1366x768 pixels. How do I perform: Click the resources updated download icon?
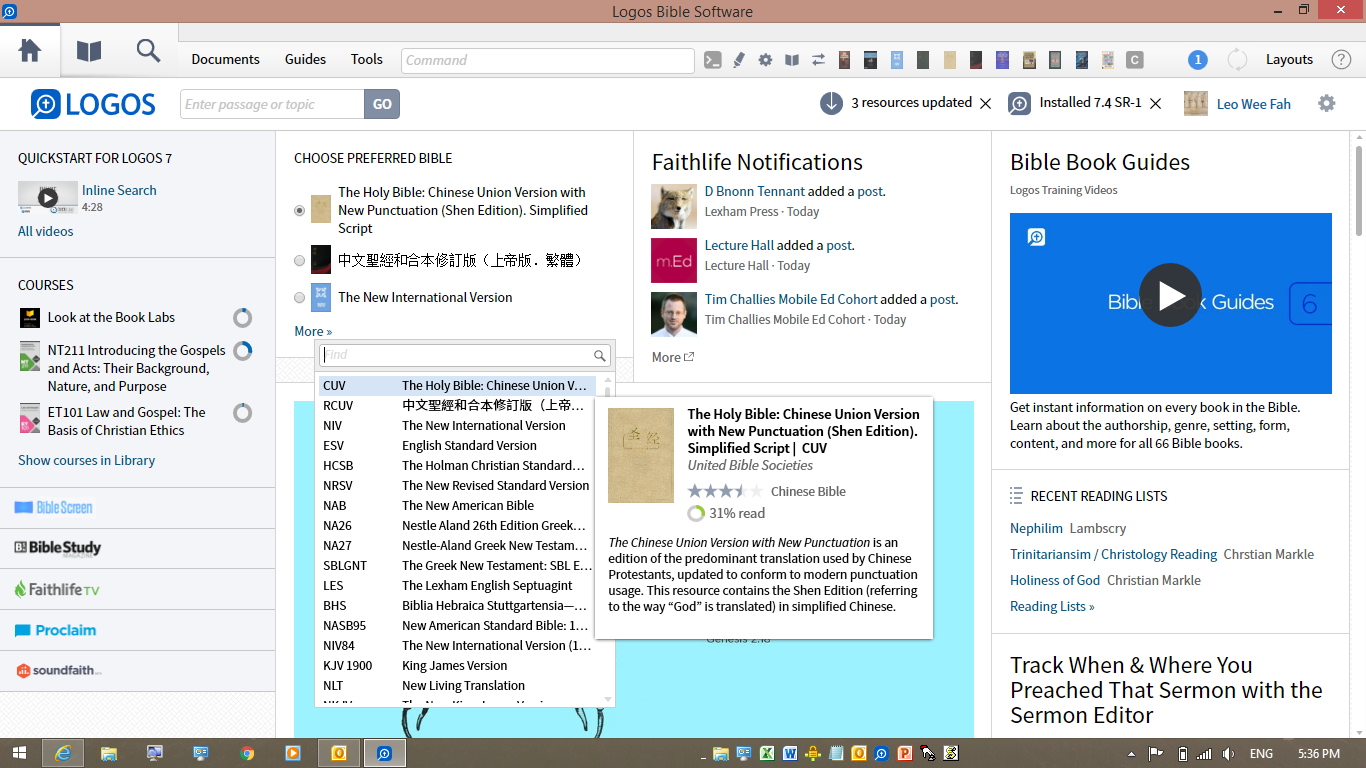click(831, 103)
